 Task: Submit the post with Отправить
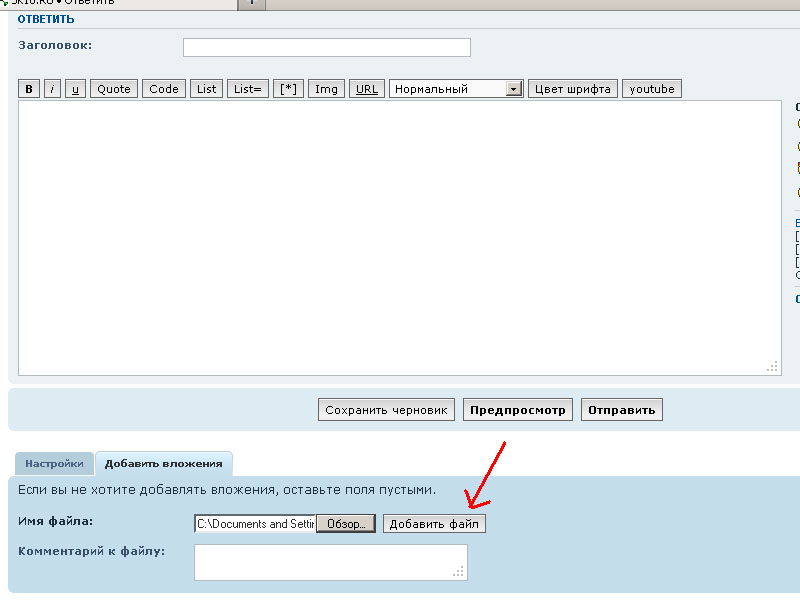pos(621,409)
